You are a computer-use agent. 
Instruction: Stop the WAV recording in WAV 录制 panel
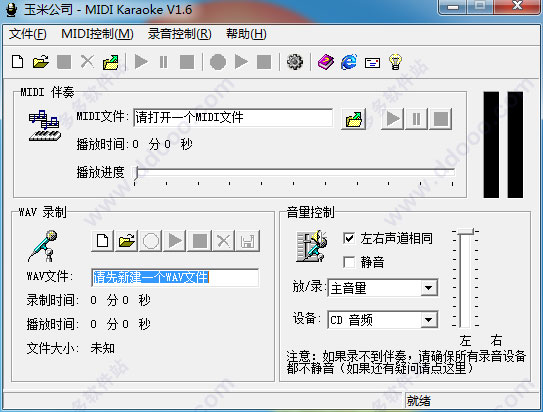(199, 241)
